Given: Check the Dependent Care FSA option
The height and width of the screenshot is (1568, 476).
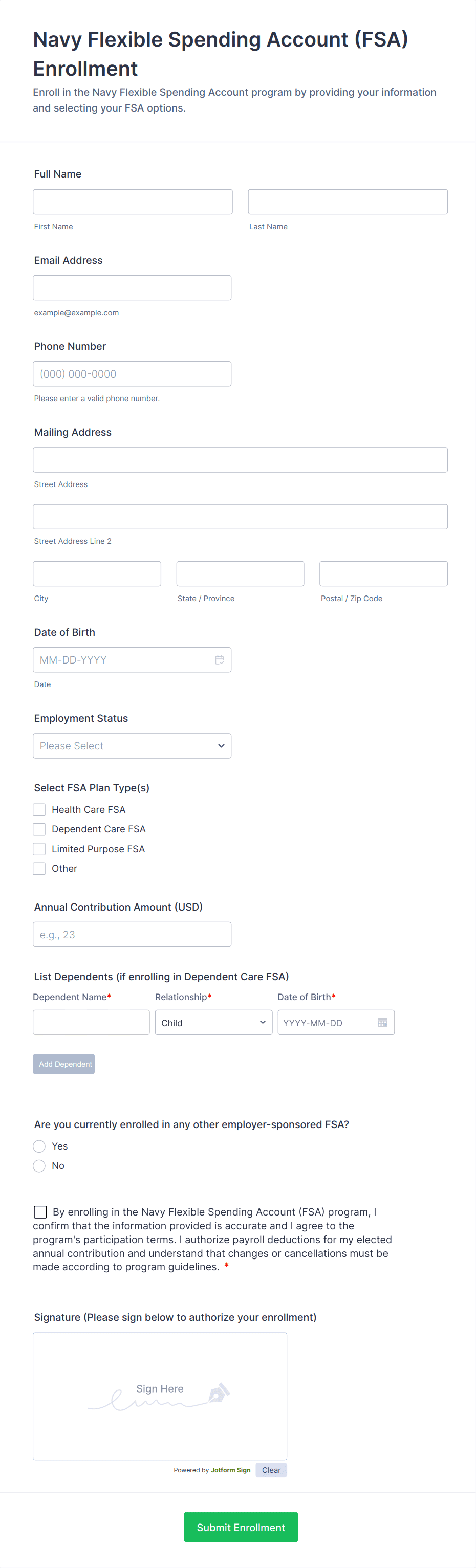Looking at the screenshot, I should tap(39, 829).
